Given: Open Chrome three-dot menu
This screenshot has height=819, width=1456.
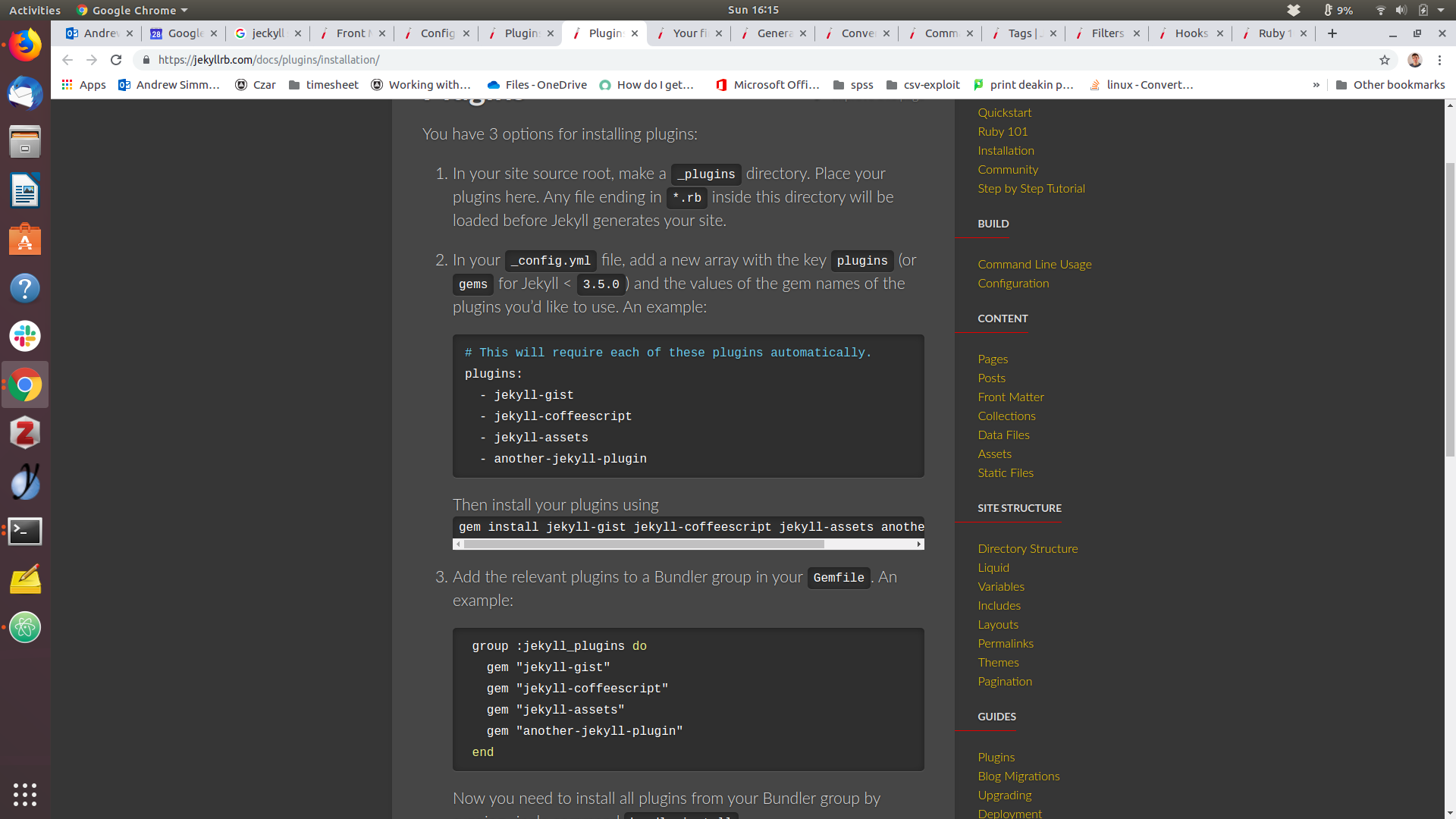Looking at the screenshot, I should 1439,60.
